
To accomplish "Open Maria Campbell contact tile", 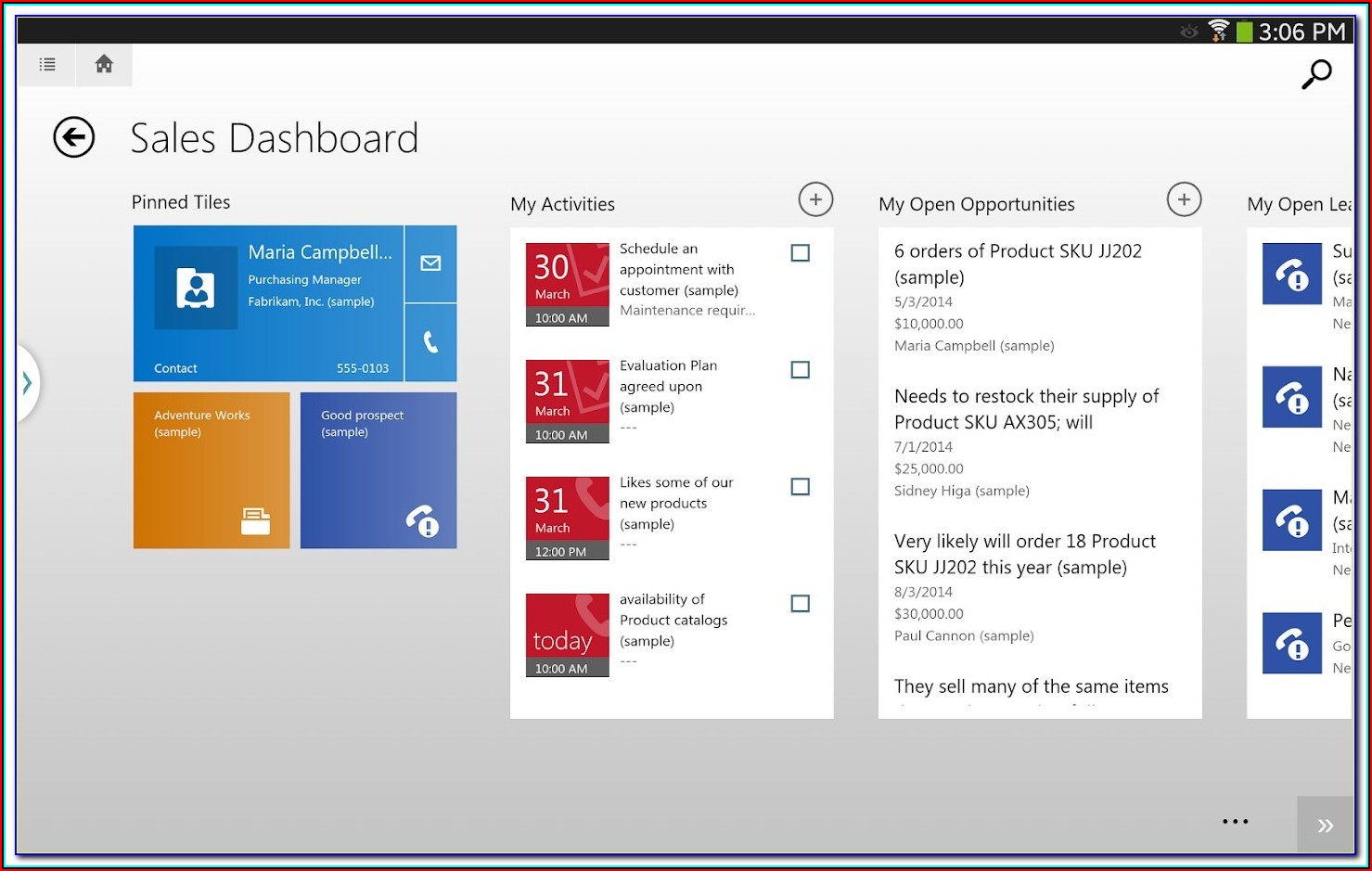I will click(269, 303).
